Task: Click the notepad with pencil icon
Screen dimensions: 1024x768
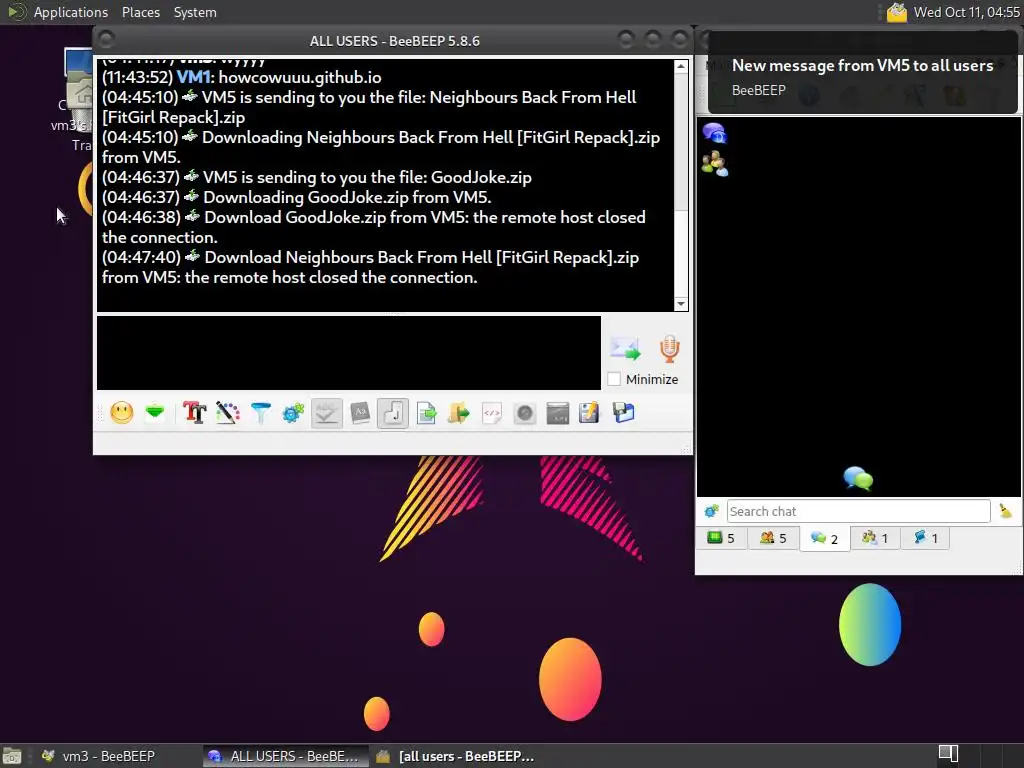Action: [x=589, y=413]
